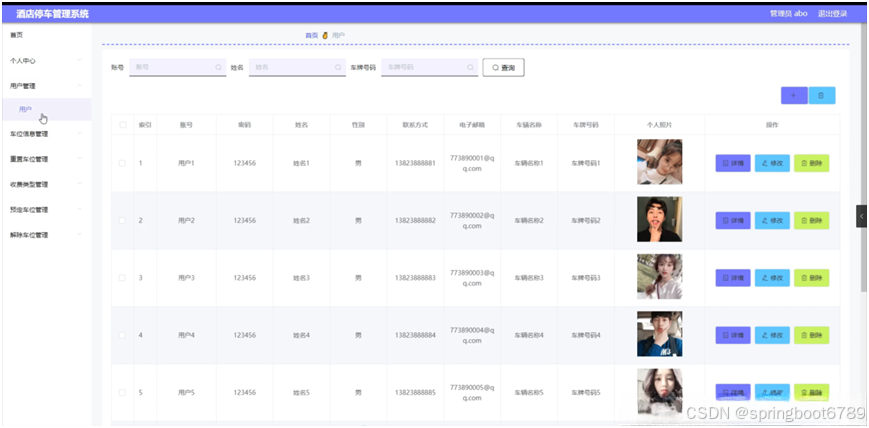
Task: Click 用户4's personal photo thumbnail
Action: [x=660, y=334]
